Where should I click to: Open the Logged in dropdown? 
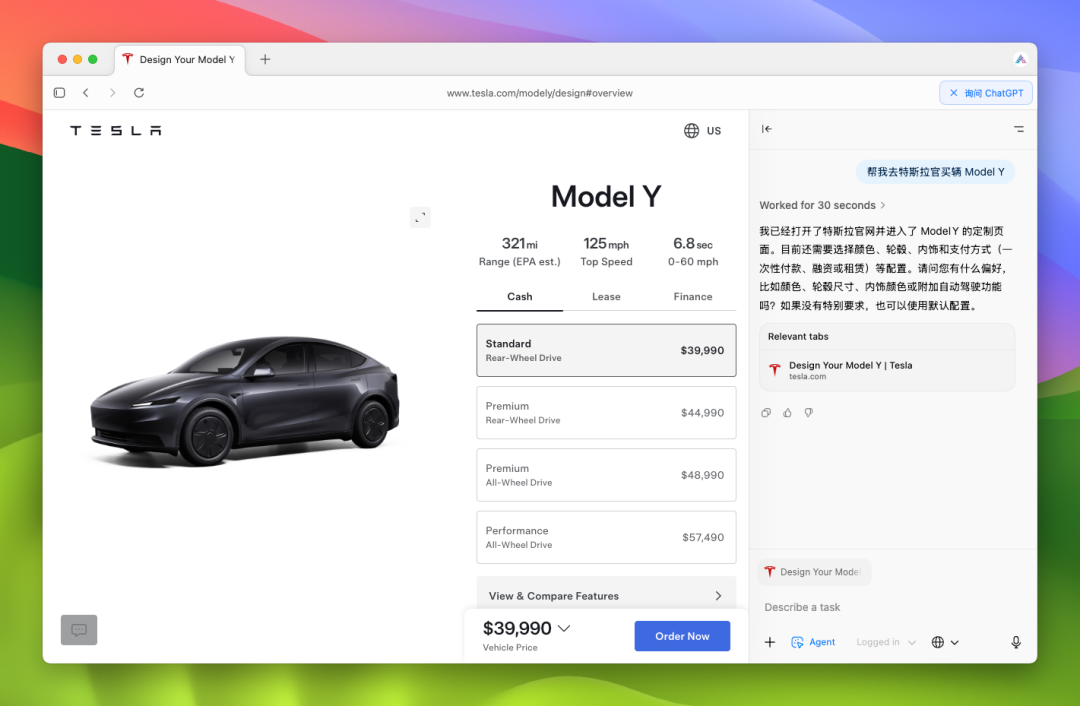click(885, 642)
